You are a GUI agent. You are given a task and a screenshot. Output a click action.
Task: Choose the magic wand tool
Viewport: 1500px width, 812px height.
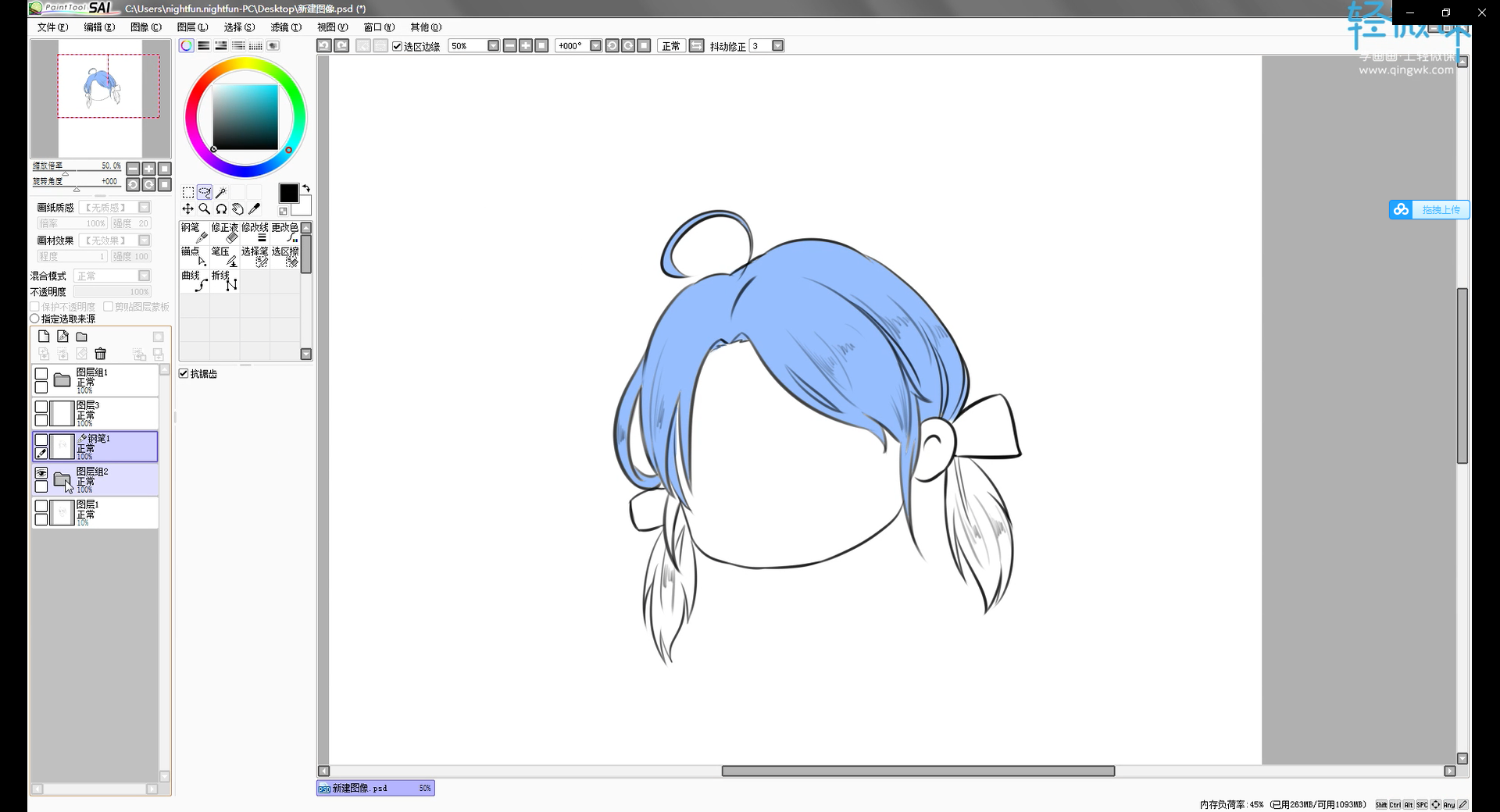click(221, 192)
